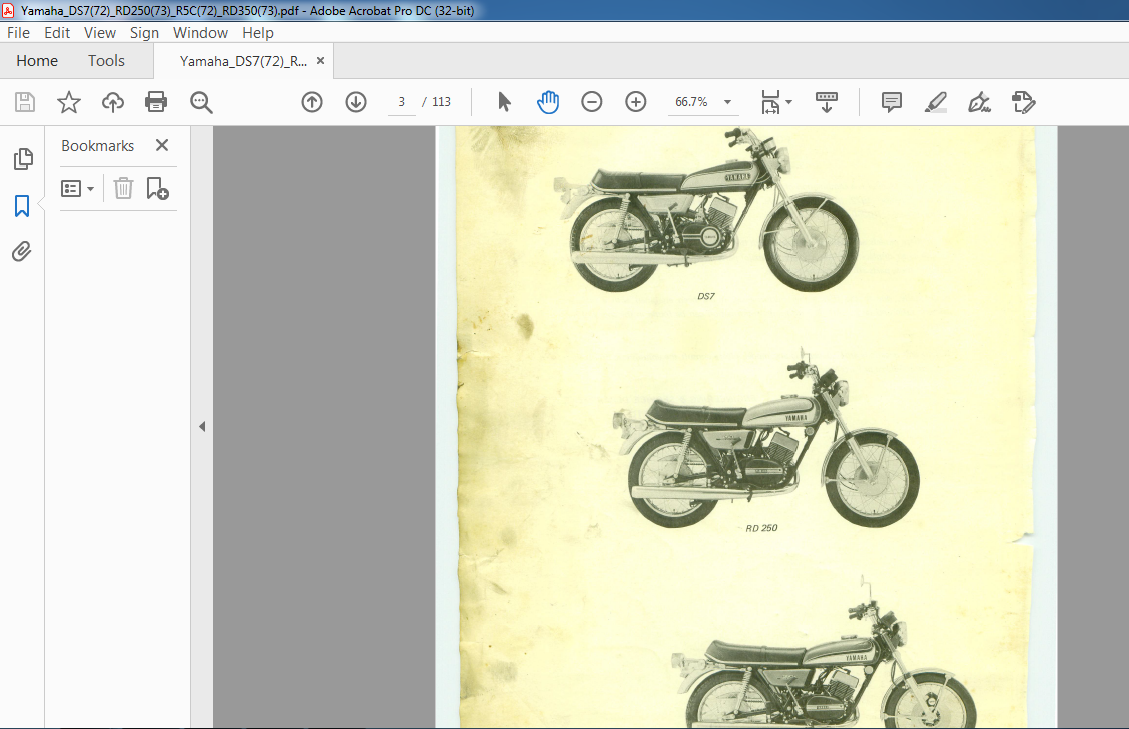Add file to starred favorites
Screen dimensions: 1129x729
click(x=69, y=102)
